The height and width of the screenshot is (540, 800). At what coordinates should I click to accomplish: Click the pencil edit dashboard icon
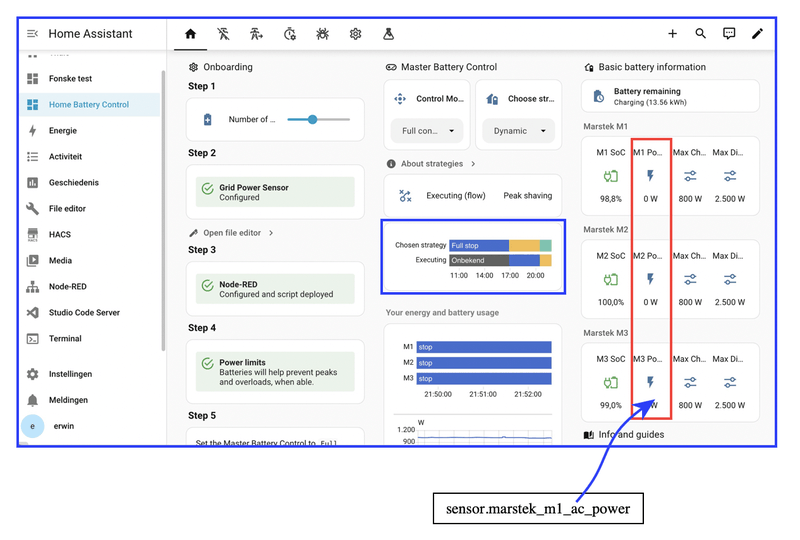pos(758,34)
